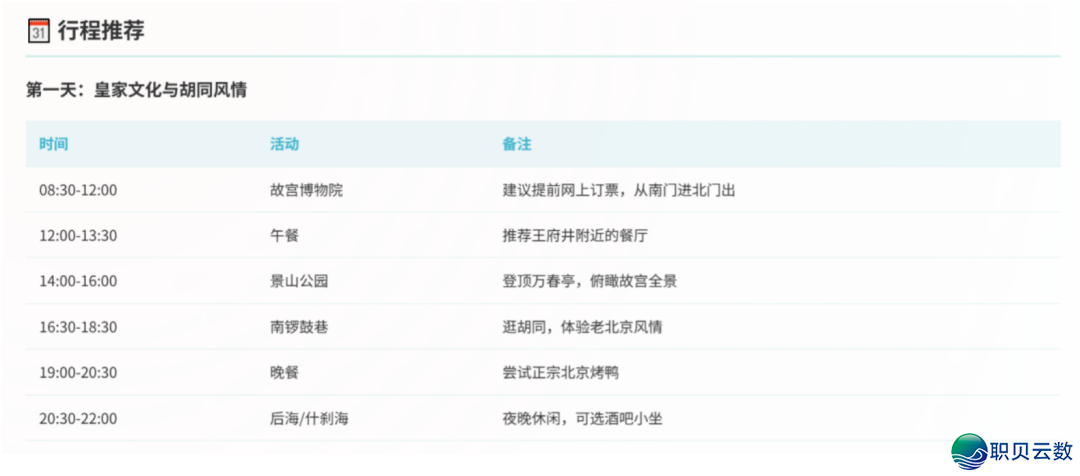Select the 14:00-16:00 time cell
Viewport: 1080px width, 476px height.
tap(78, 281)
